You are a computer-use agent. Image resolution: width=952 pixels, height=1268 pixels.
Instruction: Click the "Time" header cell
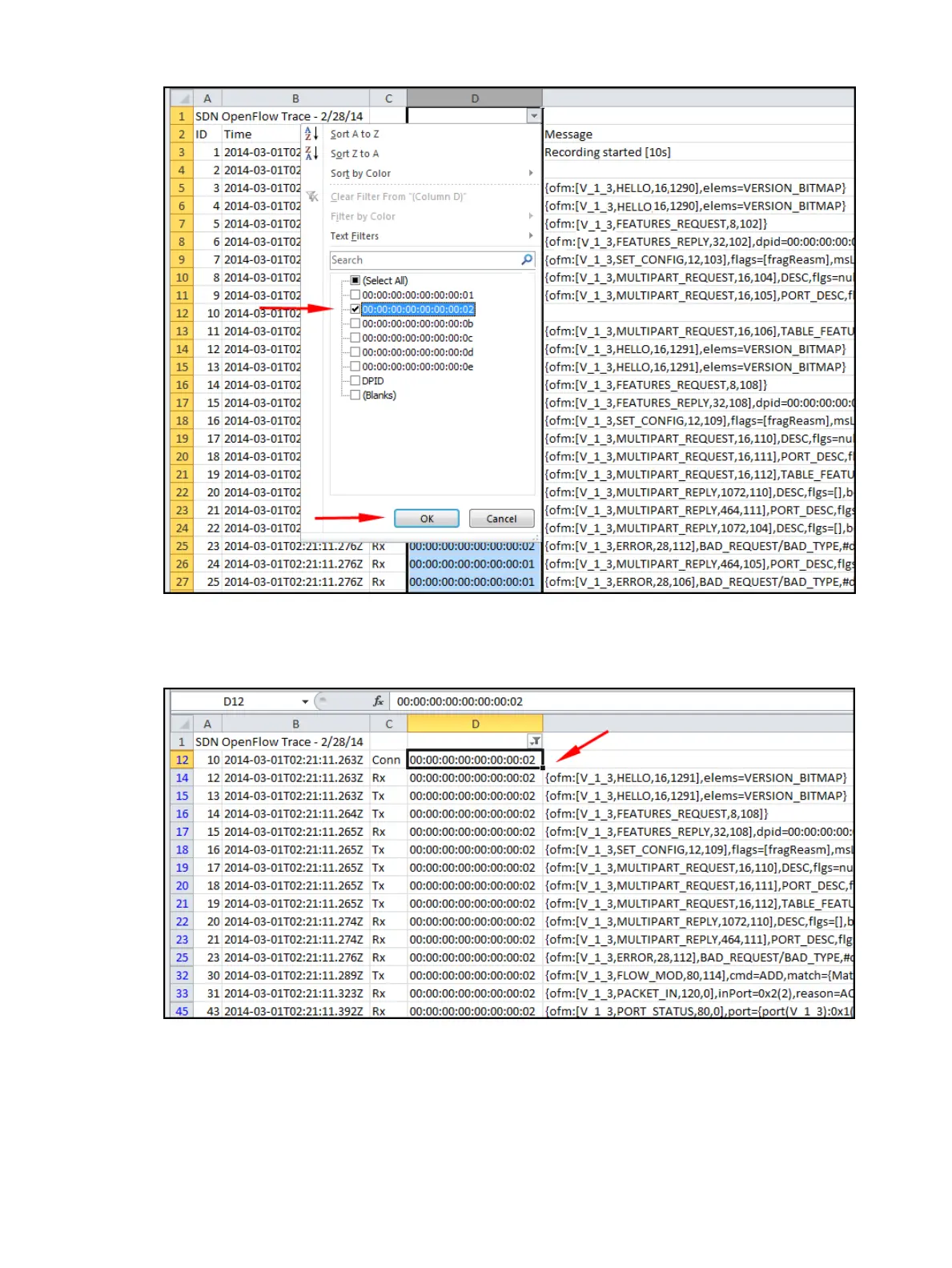262,134
